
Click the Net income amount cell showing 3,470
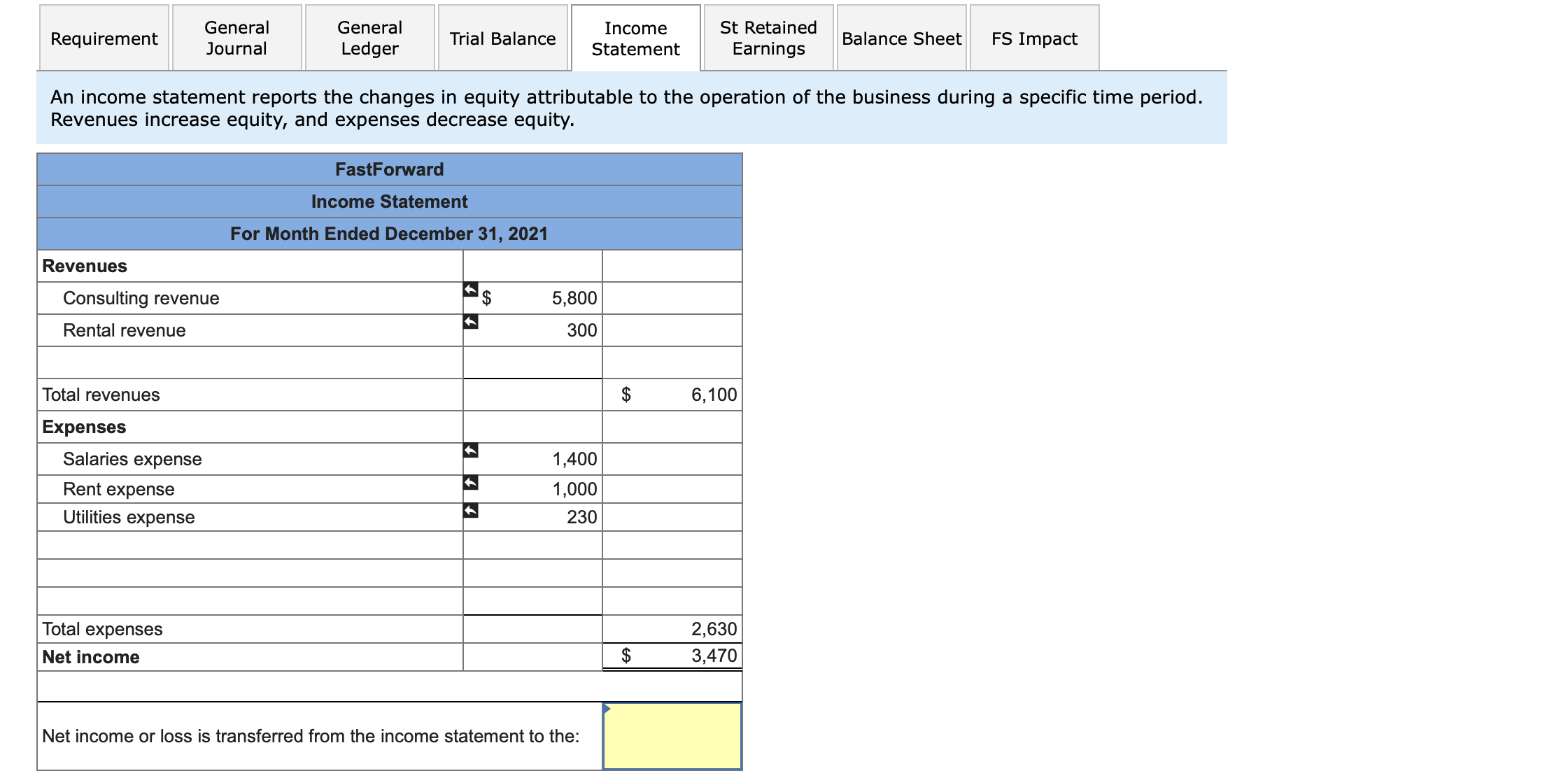click(671, 655)
